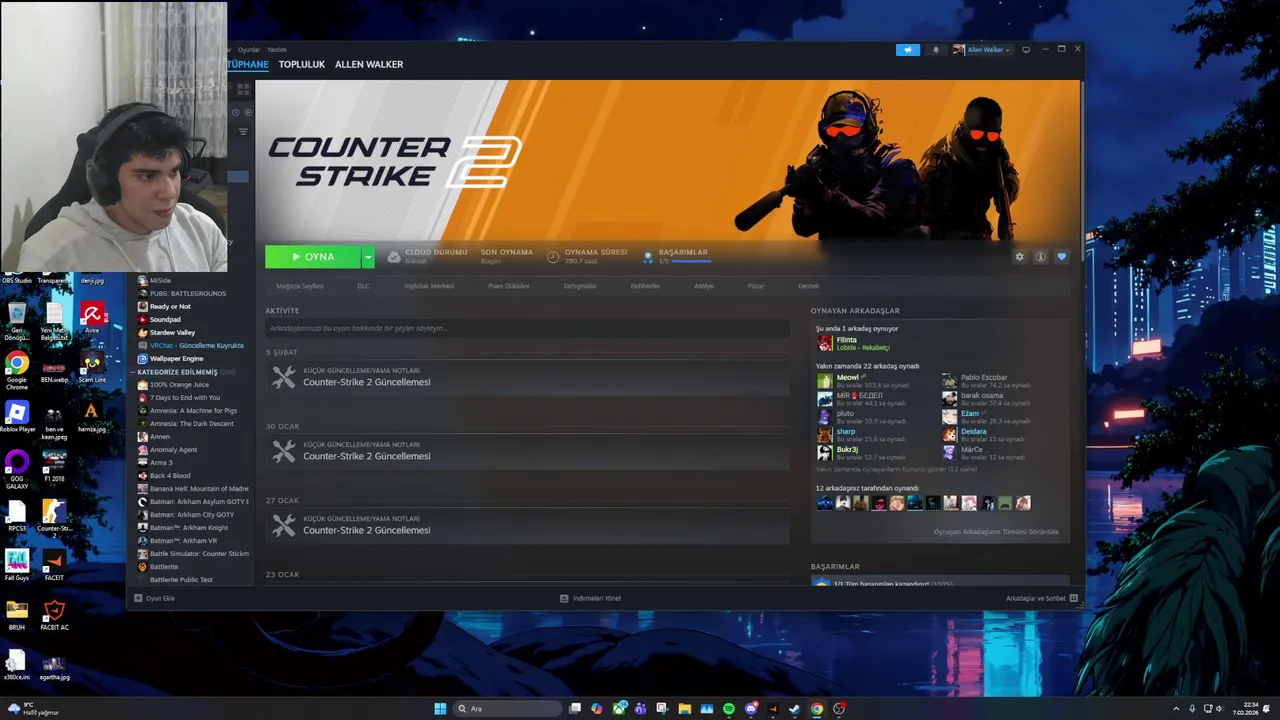1280x720 pixels.
Task: Click Oyun Ekle plus icon
Action: point(138,598)
